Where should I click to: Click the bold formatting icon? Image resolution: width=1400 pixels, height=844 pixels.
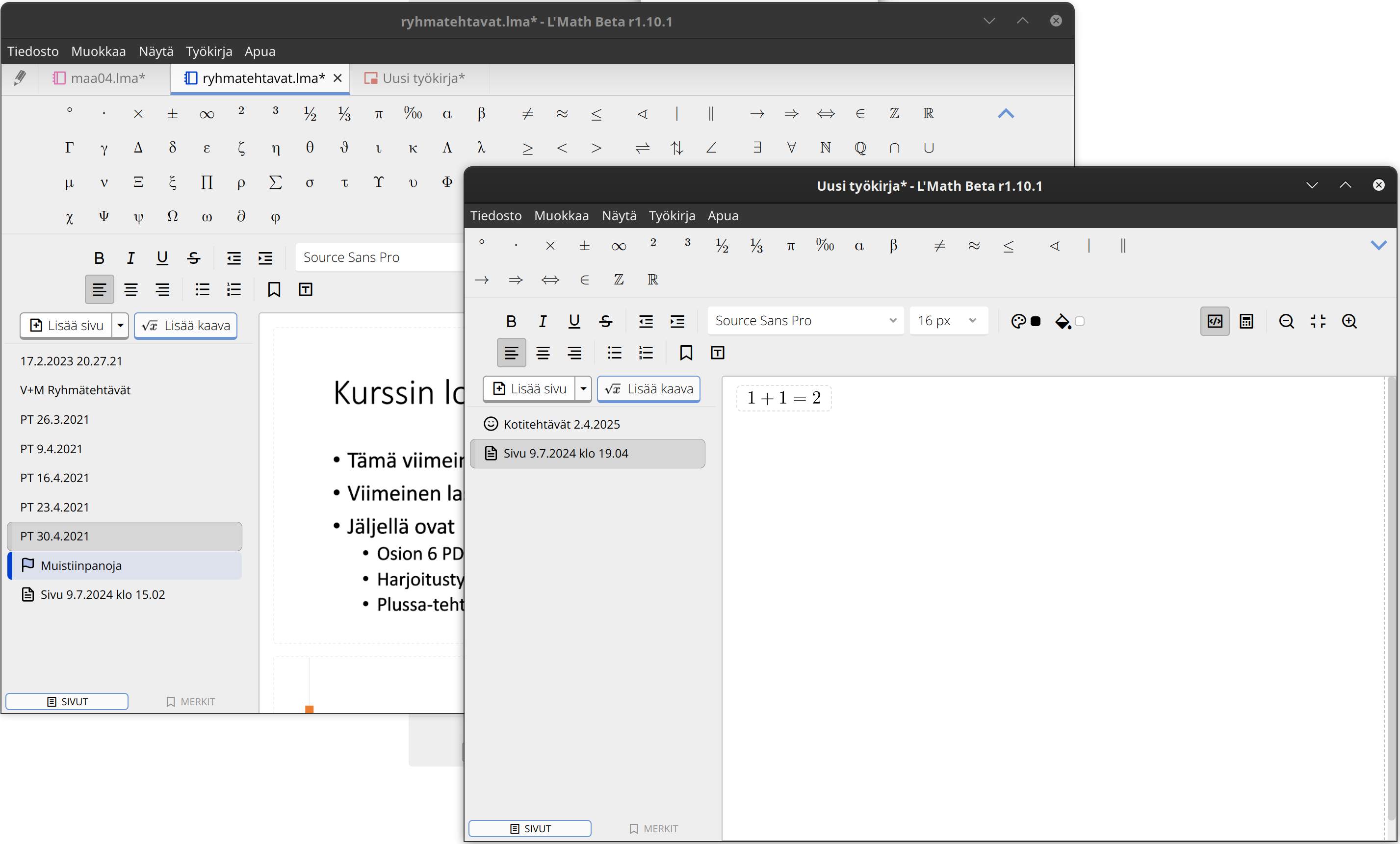[x=511, y=320]
